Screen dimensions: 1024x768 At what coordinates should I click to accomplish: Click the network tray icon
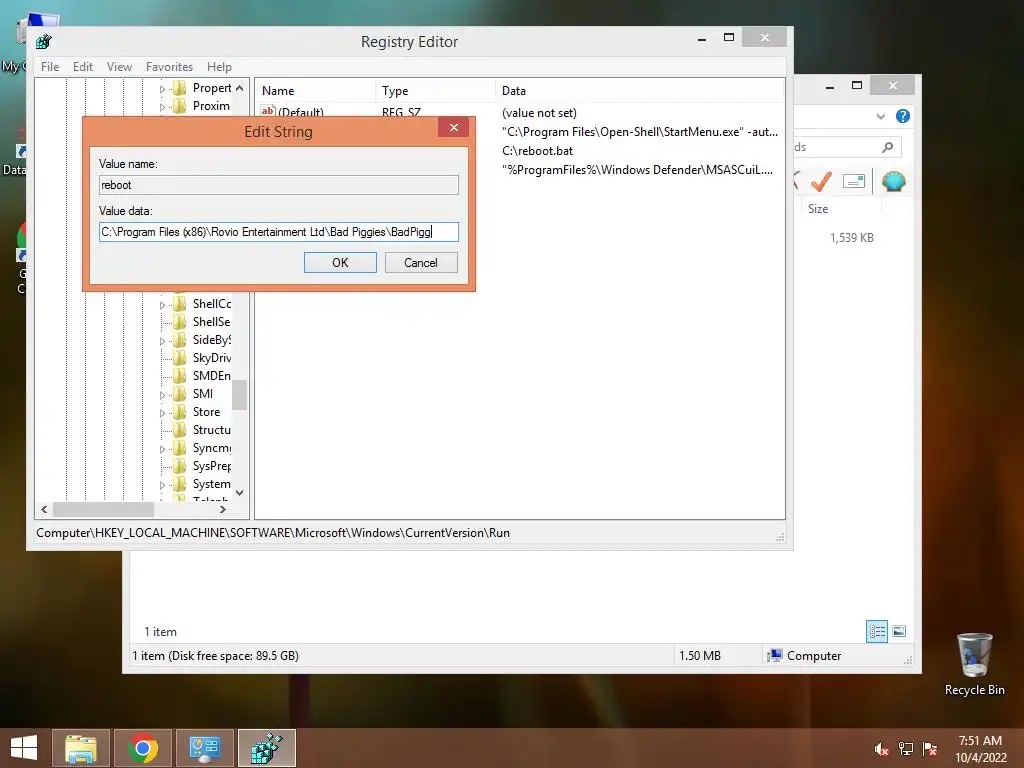(x=906, y=749)
